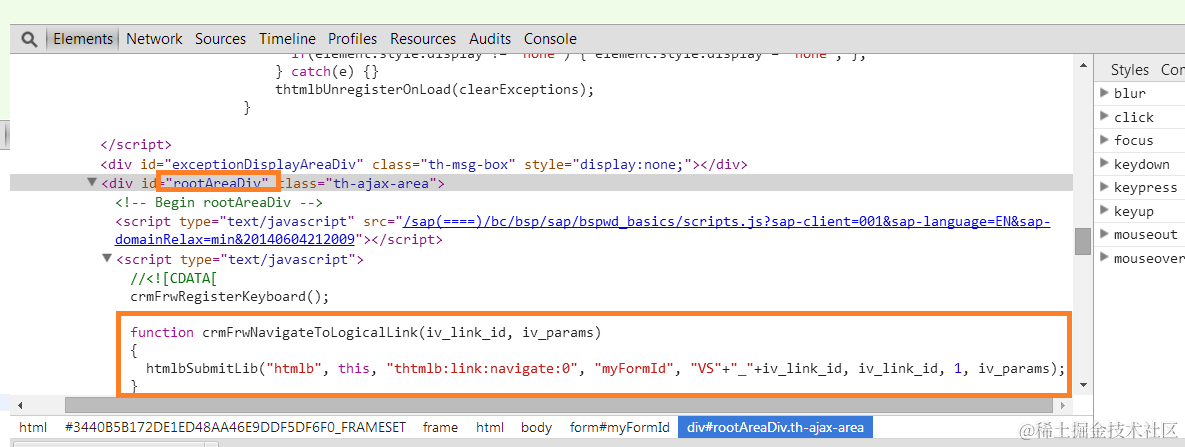Collapse the script type text/javascript node
The width and height of the screenshot is (1185, 447).
(x=107, y=259)
